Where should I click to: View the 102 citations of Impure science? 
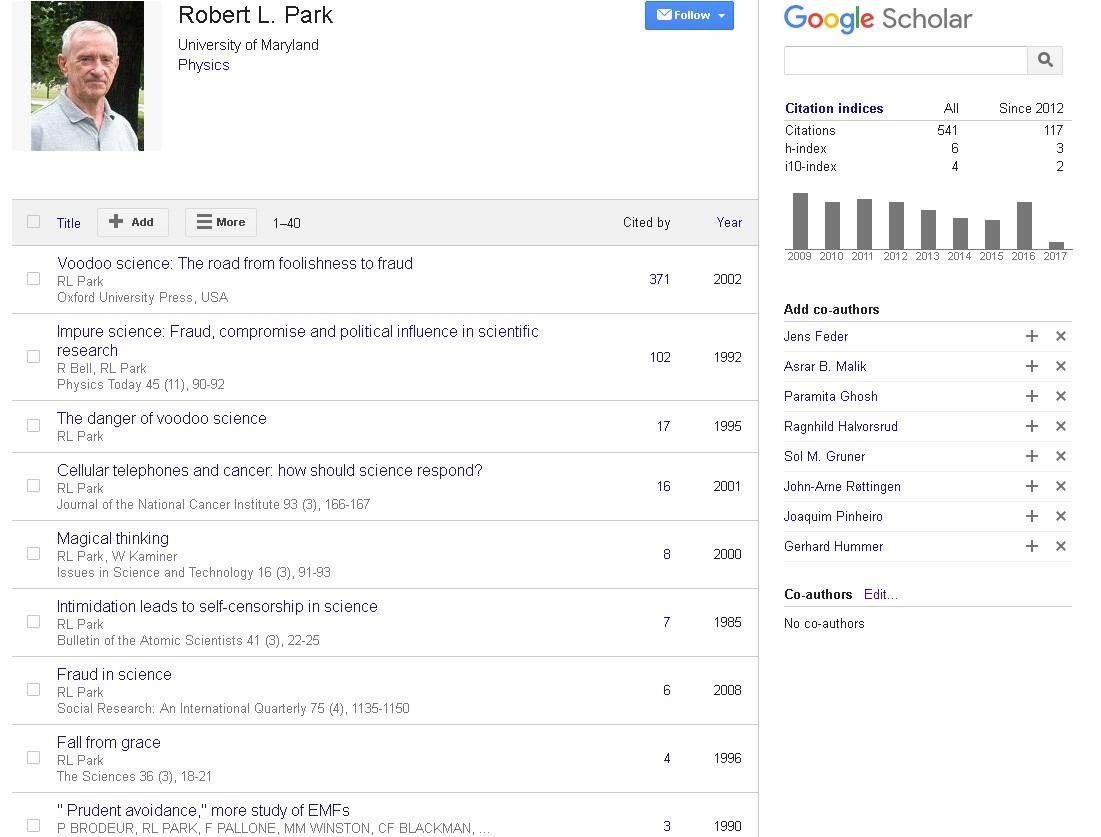click(660, 357)
